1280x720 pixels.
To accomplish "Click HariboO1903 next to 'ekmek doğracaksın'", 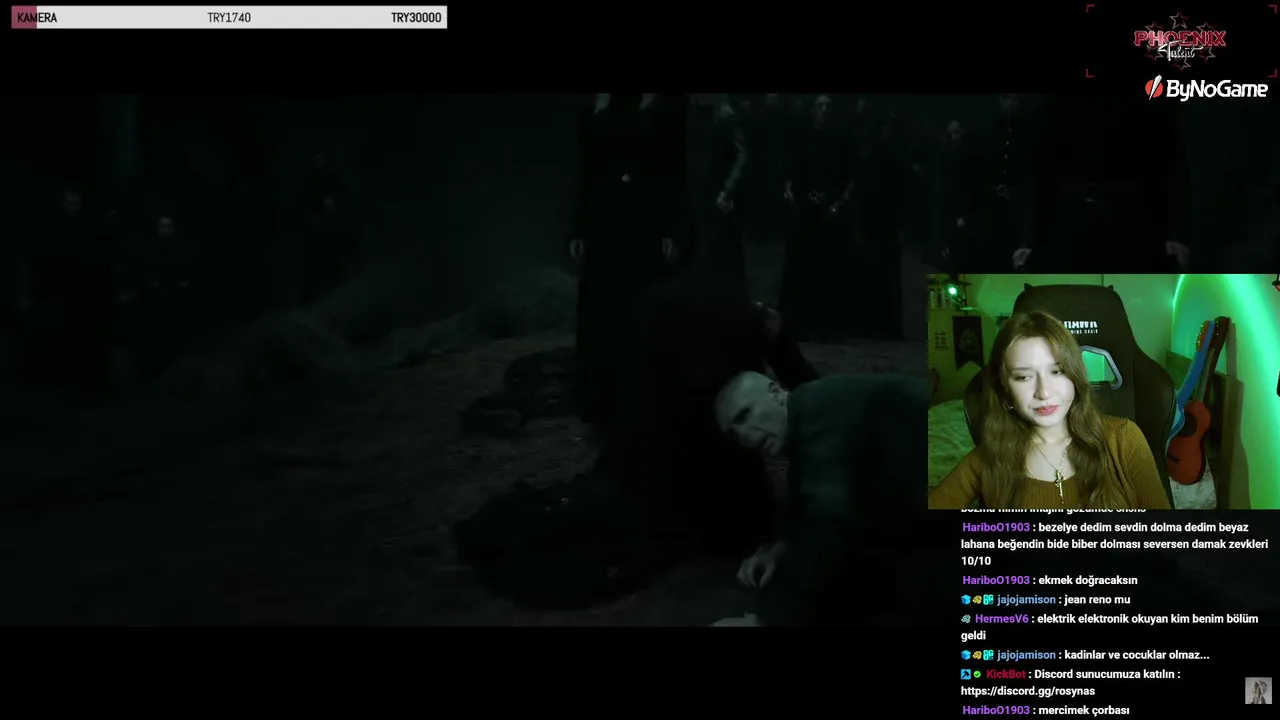I will 996,580.
